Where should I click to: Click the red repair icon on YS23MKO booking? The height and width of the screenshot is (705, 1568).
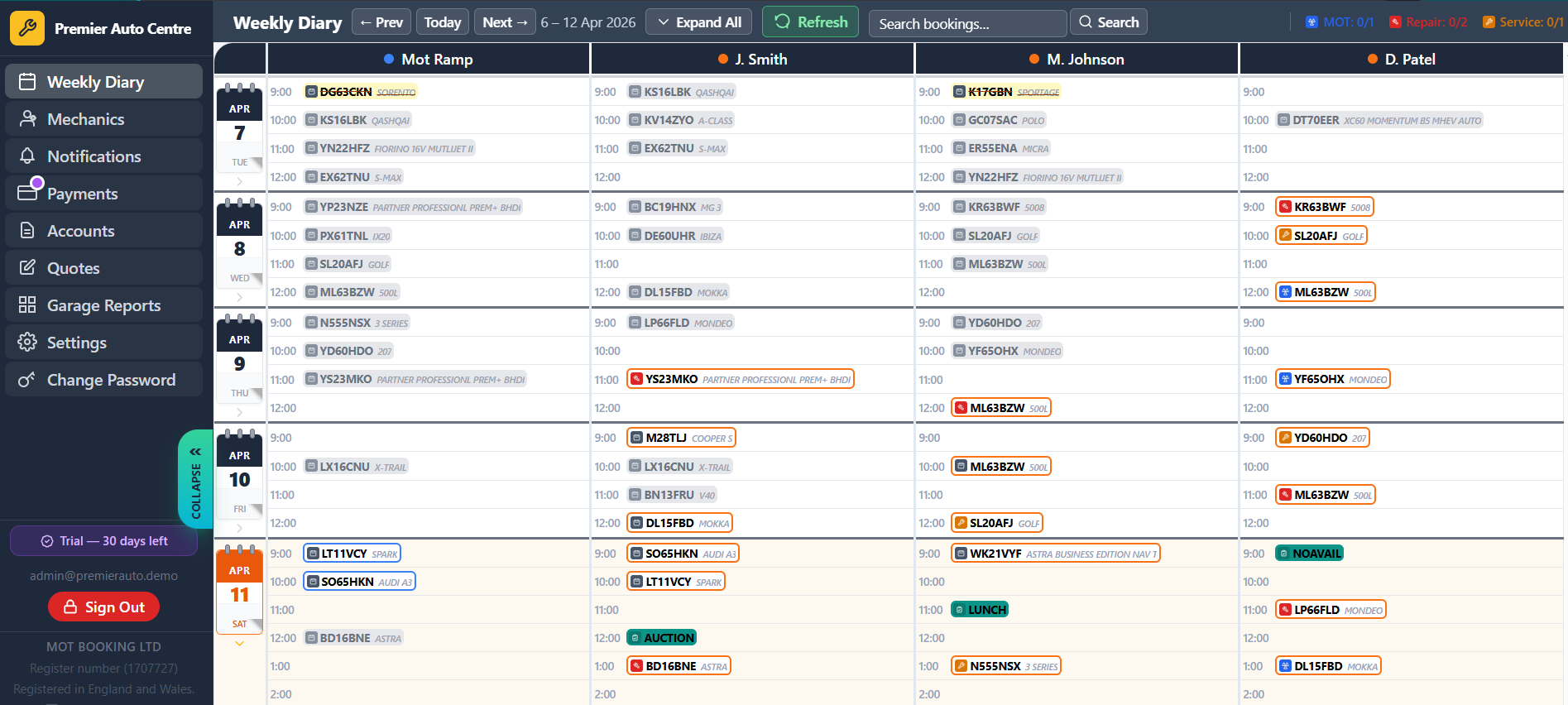[636, 379]
